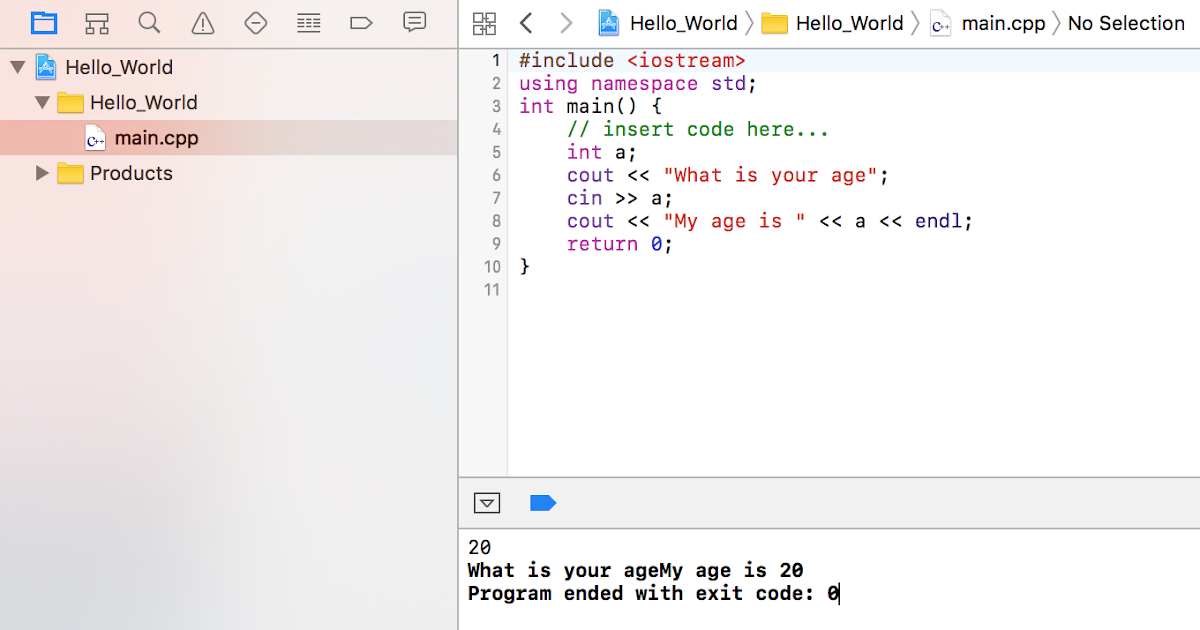
Task: Click 'Program ended with exit code: 0' text
Action: (x=653, y=594)
